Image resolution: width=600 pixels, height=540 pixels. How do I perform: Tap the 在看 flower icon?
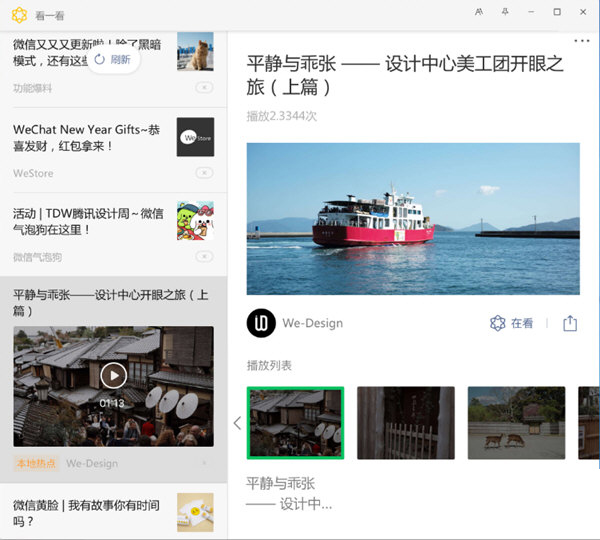(x=497, y=323)
